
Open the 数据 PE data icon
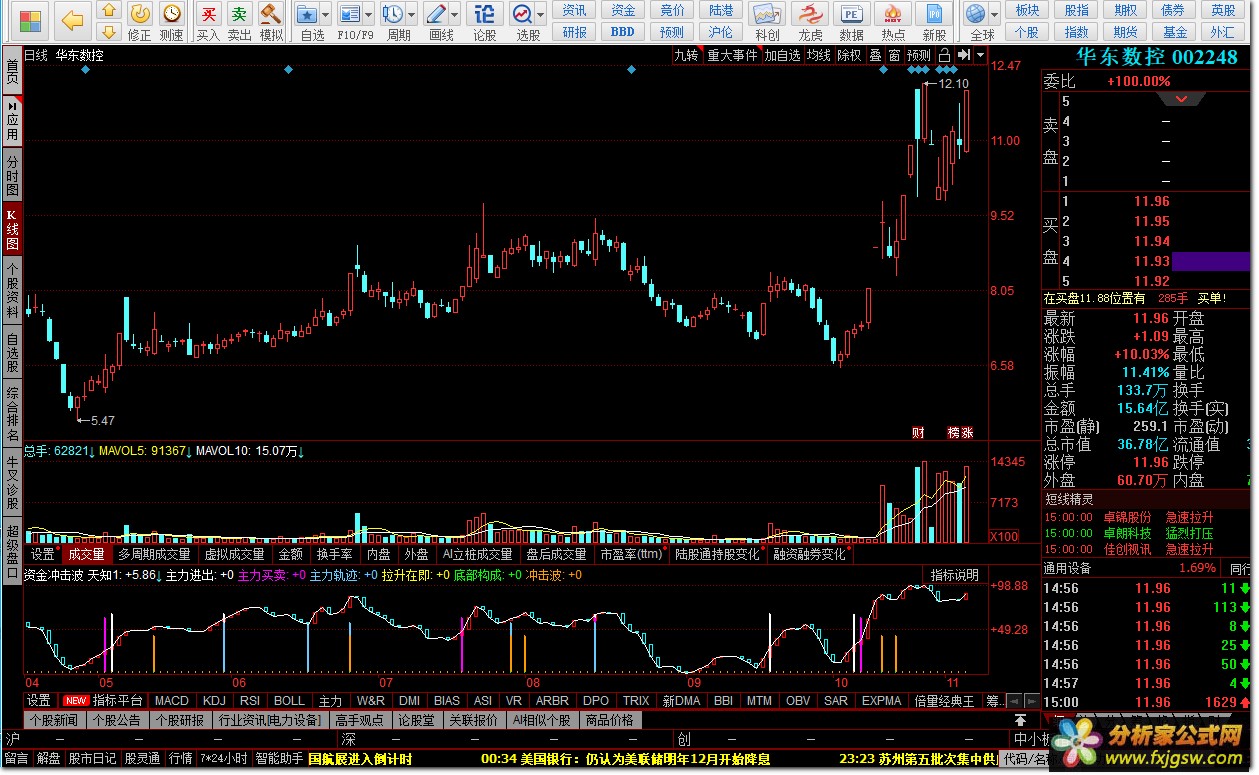click(851, 13)
